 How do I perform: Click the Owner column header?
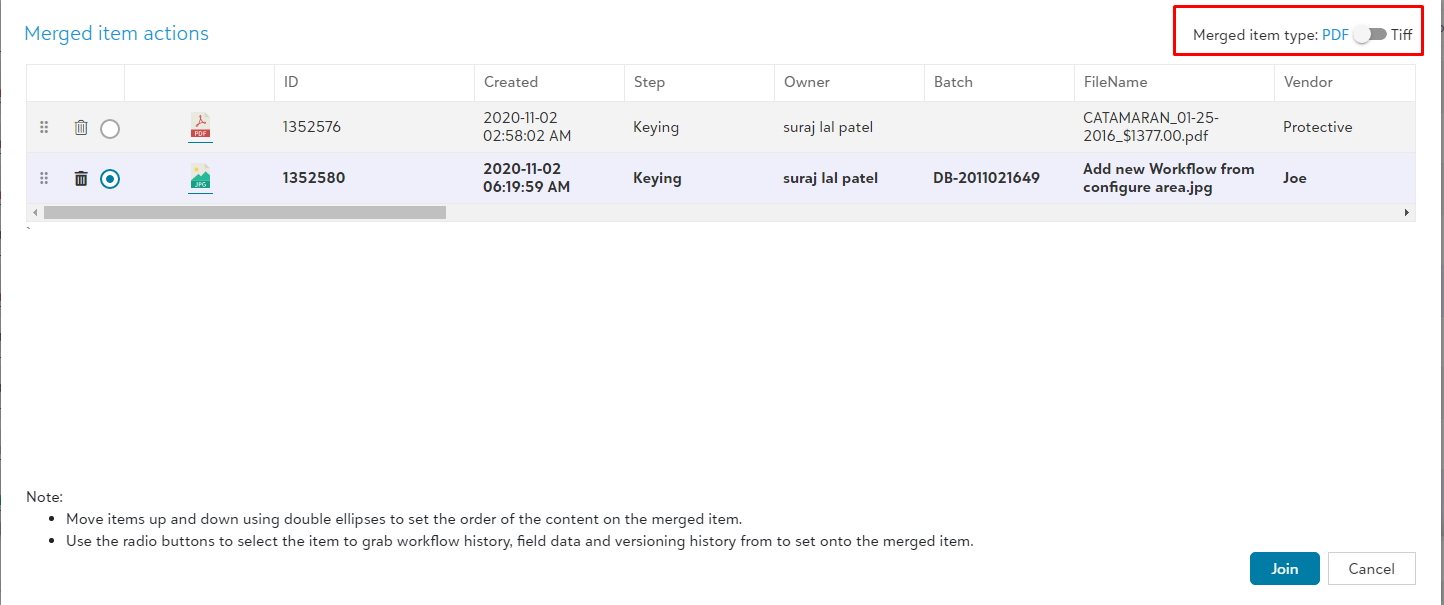click(x=806, y=82)
